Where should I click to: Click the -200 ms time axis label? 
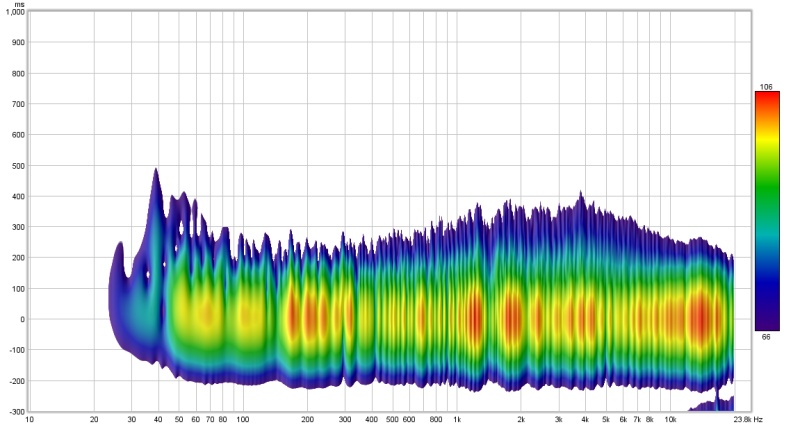point(17,381)
